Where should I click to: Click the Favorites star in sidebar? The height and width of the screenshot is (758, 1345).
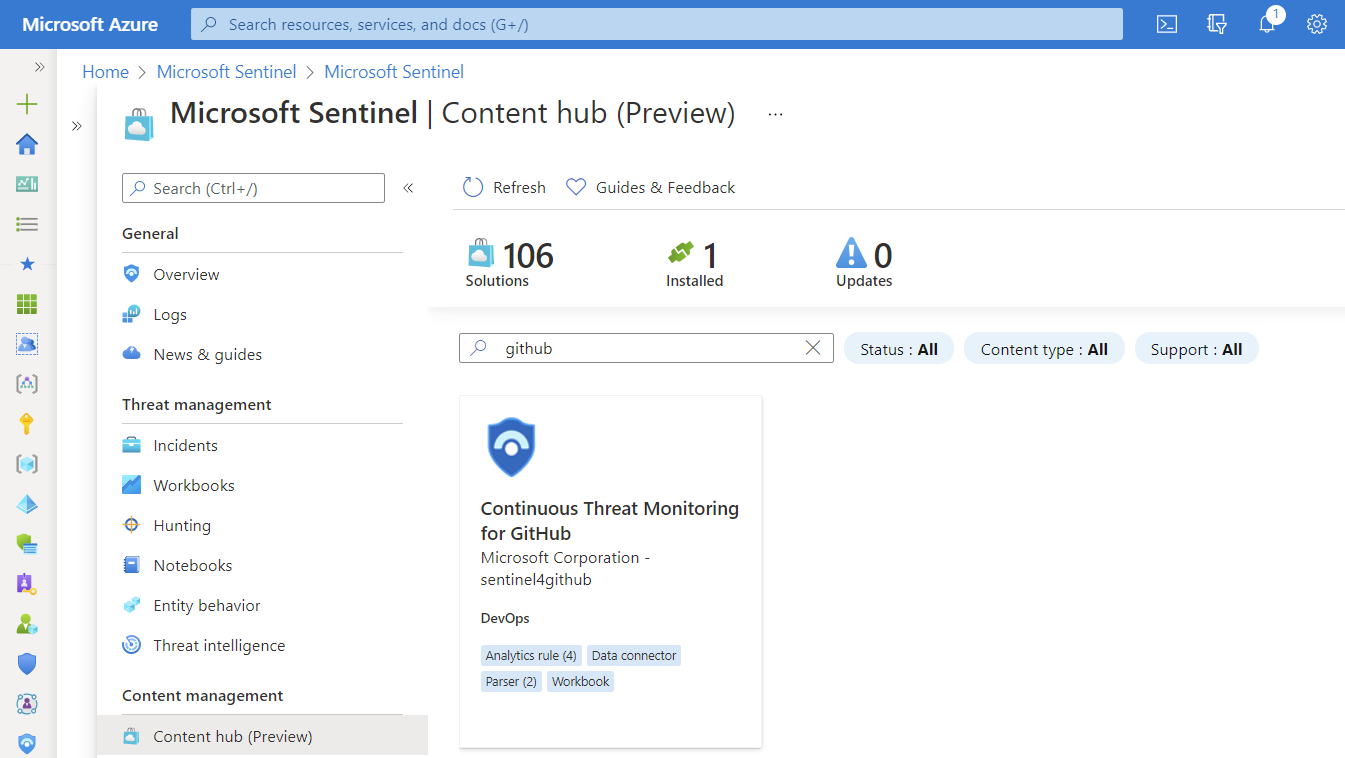click(x=27, y=264)
